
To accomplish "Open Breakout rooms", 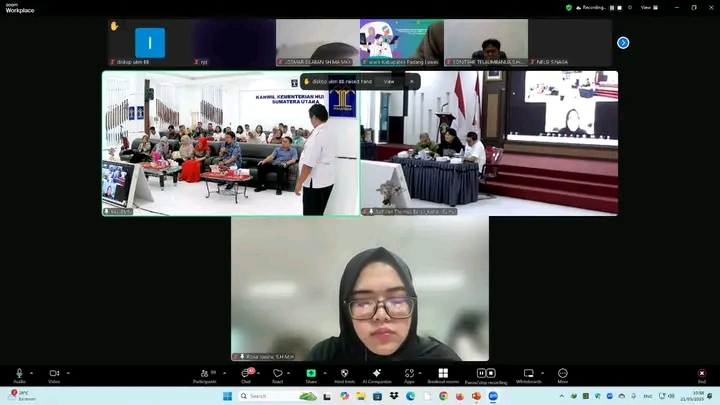I will point(443,374).
